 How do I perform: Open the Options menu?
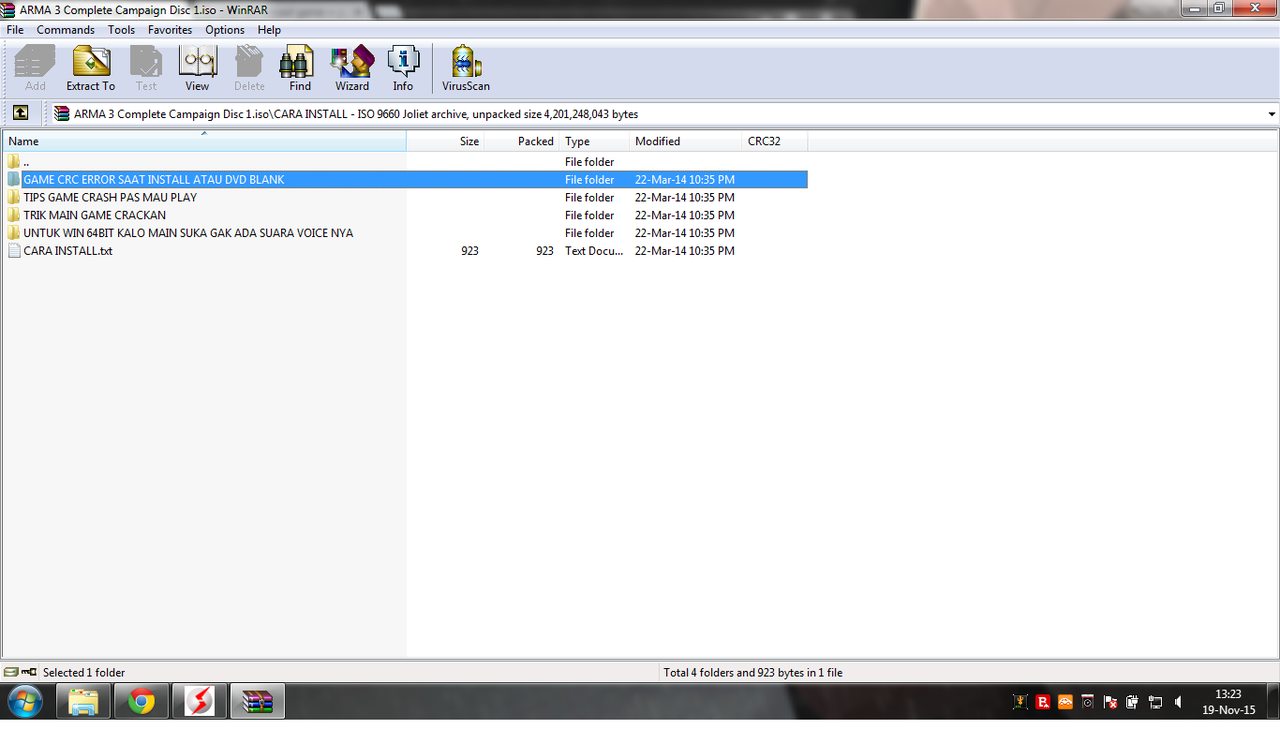(x=225, y=30)
